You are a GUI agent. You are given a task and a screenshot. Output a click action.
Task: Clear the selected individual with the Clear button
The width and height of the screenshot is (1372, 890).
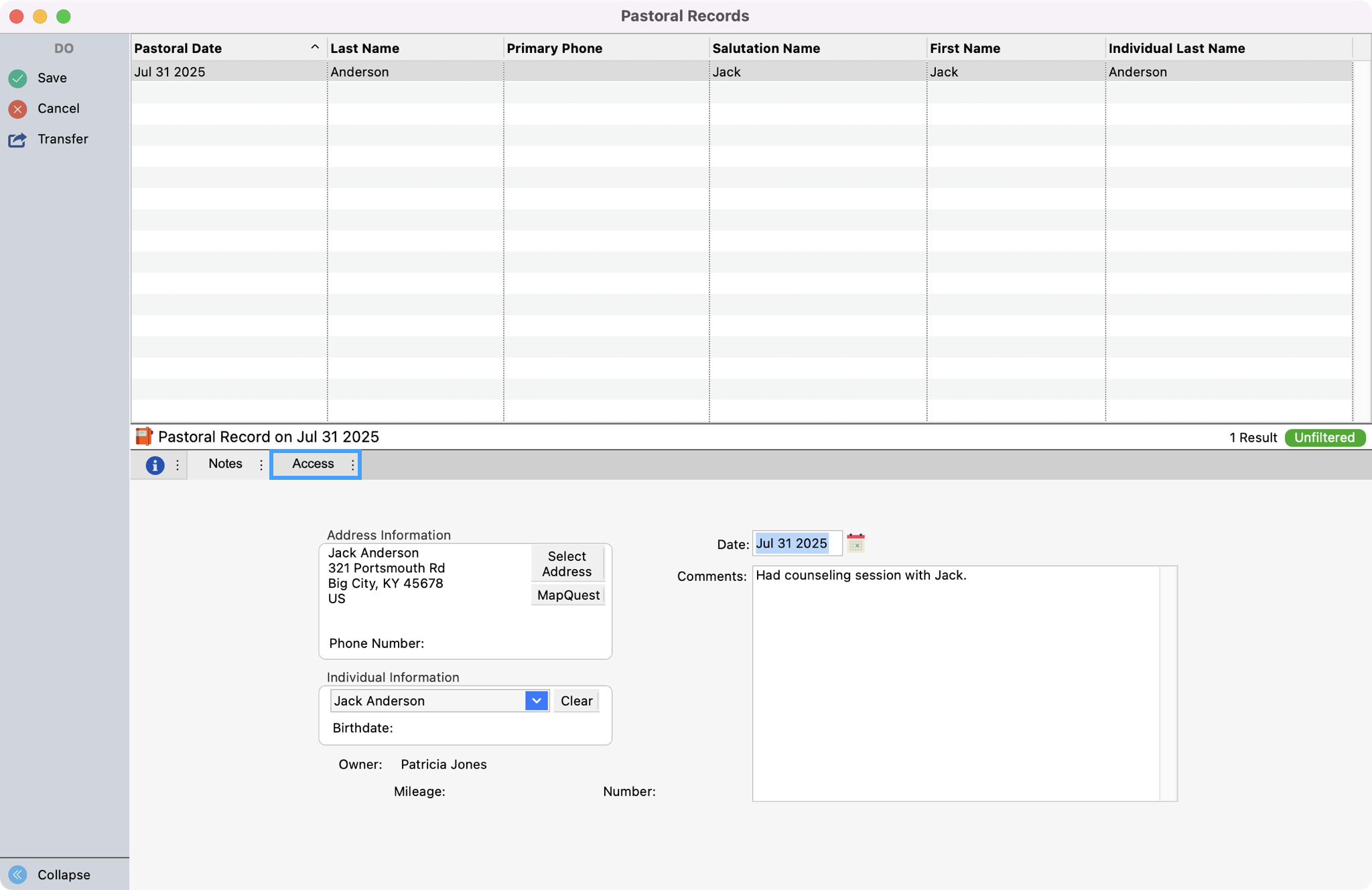[575, 700]
